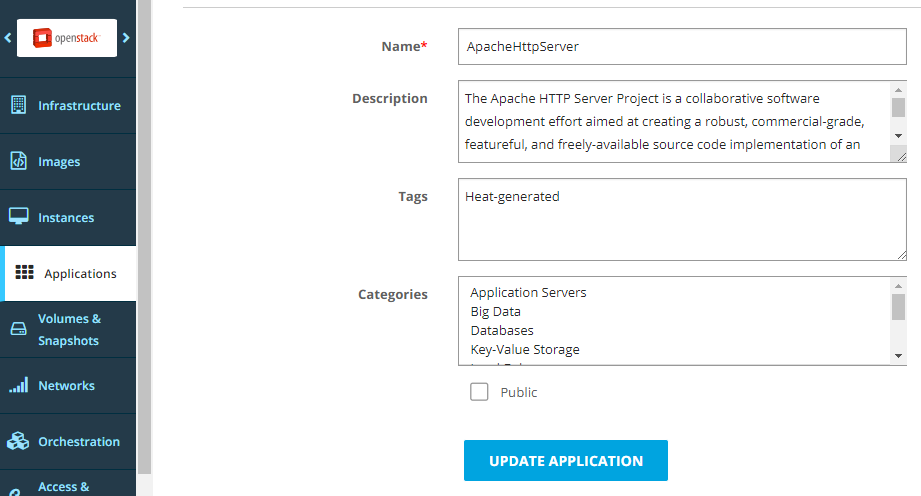Go to next cloud with right chevron
The height and width of the screenshot is (496, 921).
coord(126,38)
